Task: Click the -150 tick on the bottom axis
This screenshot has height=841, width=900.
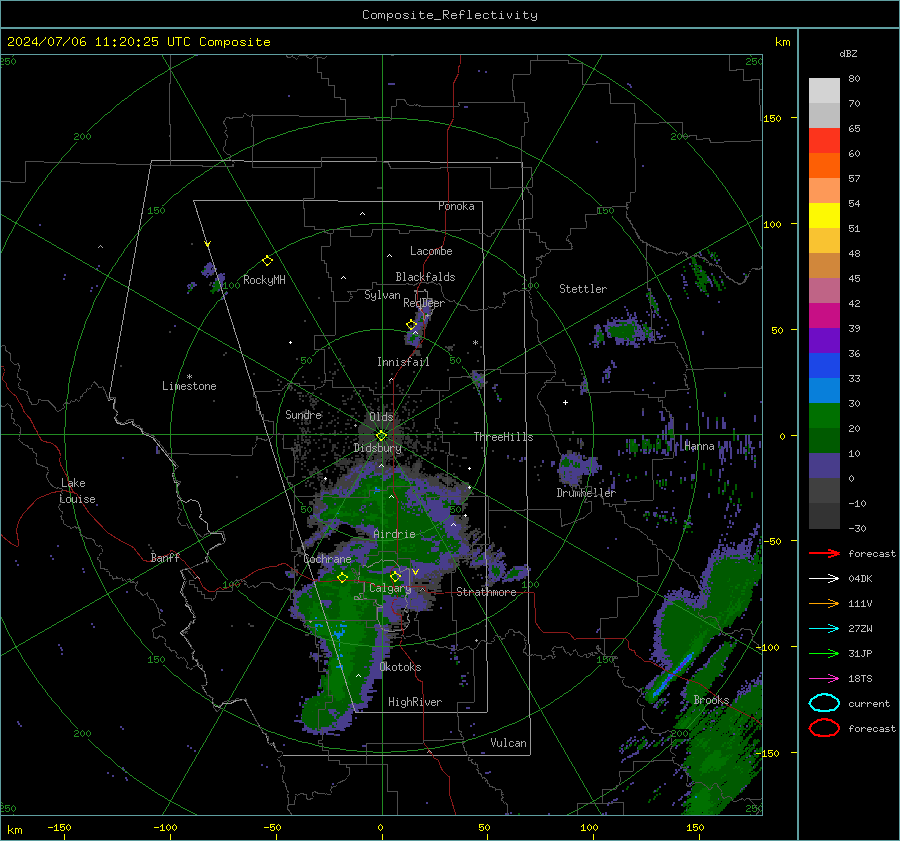Action: (x=59, y=827)
